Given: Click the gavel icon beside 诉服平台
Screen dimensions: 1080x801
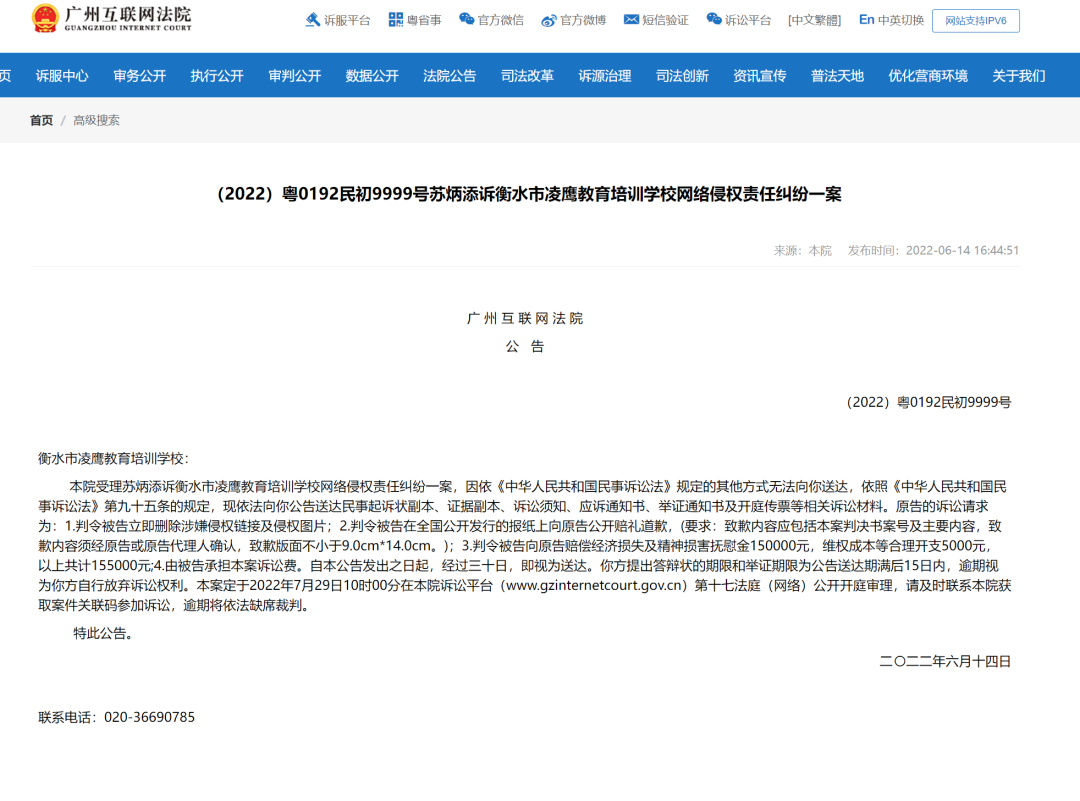Looking at the screenshot, I should 313,20.
